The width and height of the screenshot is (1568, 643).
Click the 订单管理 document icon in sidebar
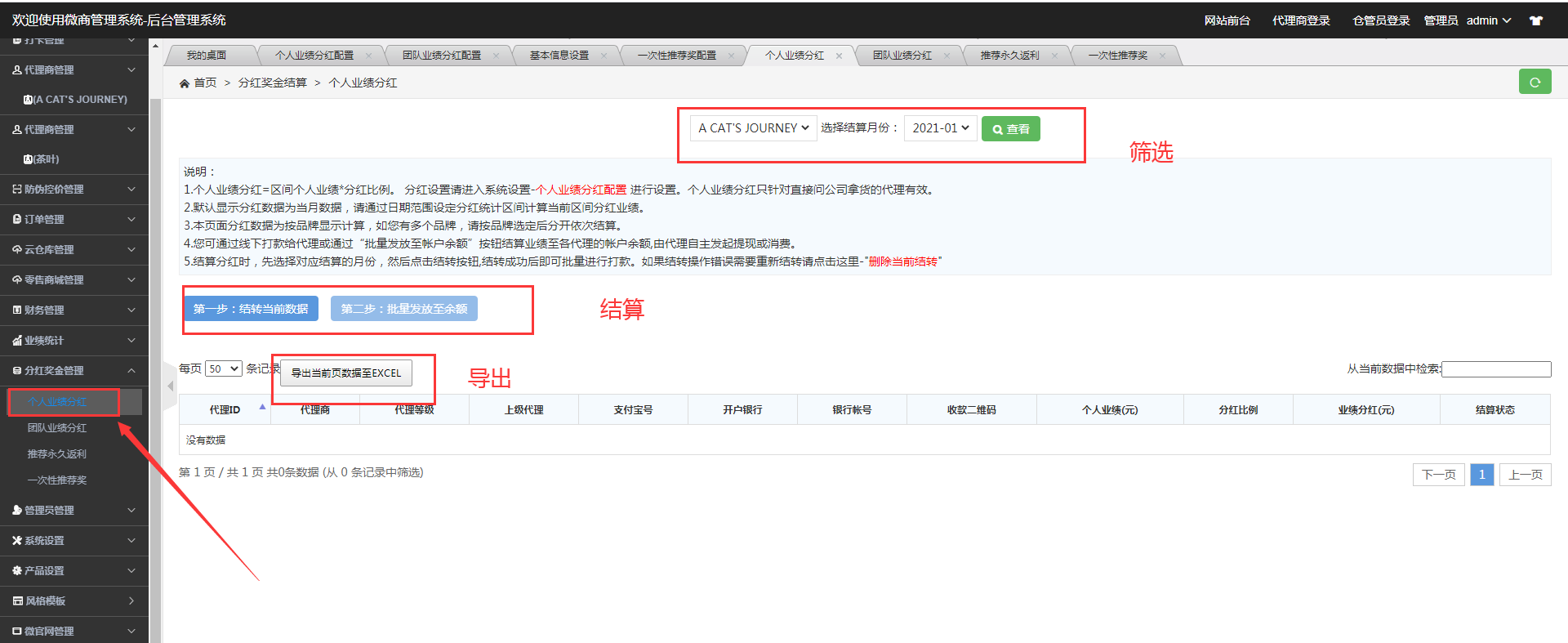(17, 220)
